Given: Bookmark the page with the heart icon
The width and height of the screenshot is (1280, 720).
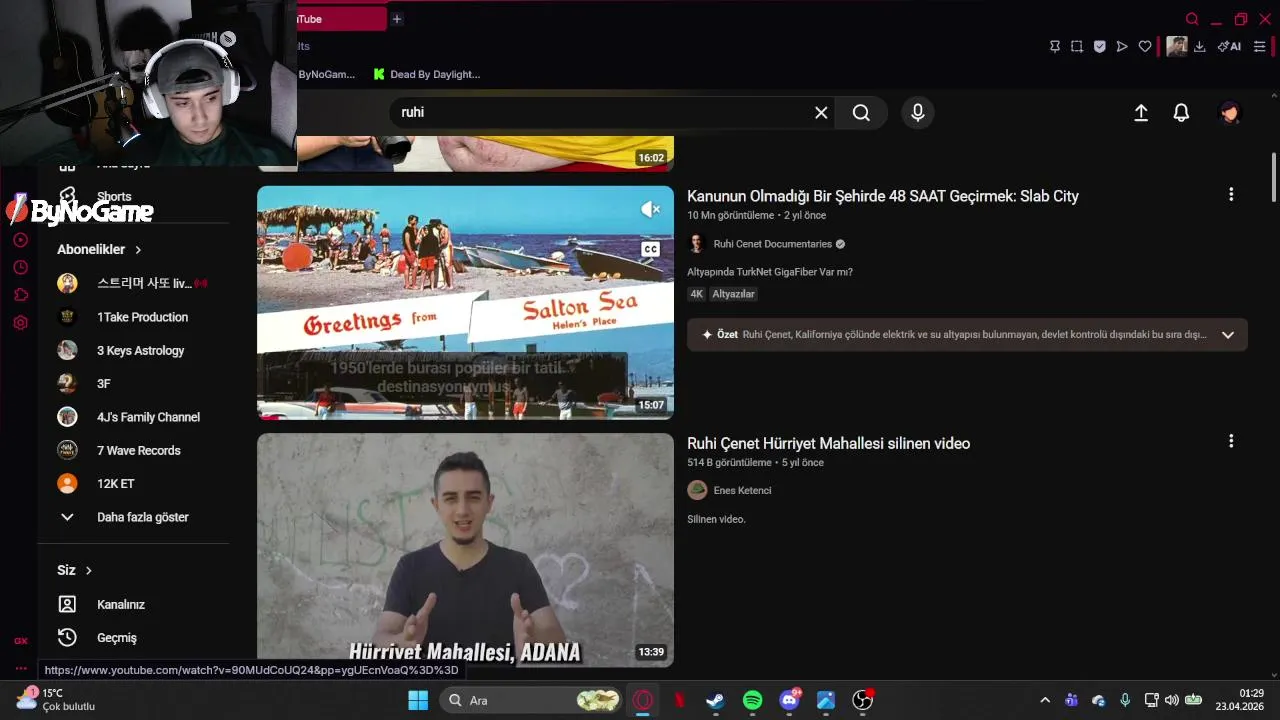Looking at the screenshot, I should click(x=1145, y=46).
